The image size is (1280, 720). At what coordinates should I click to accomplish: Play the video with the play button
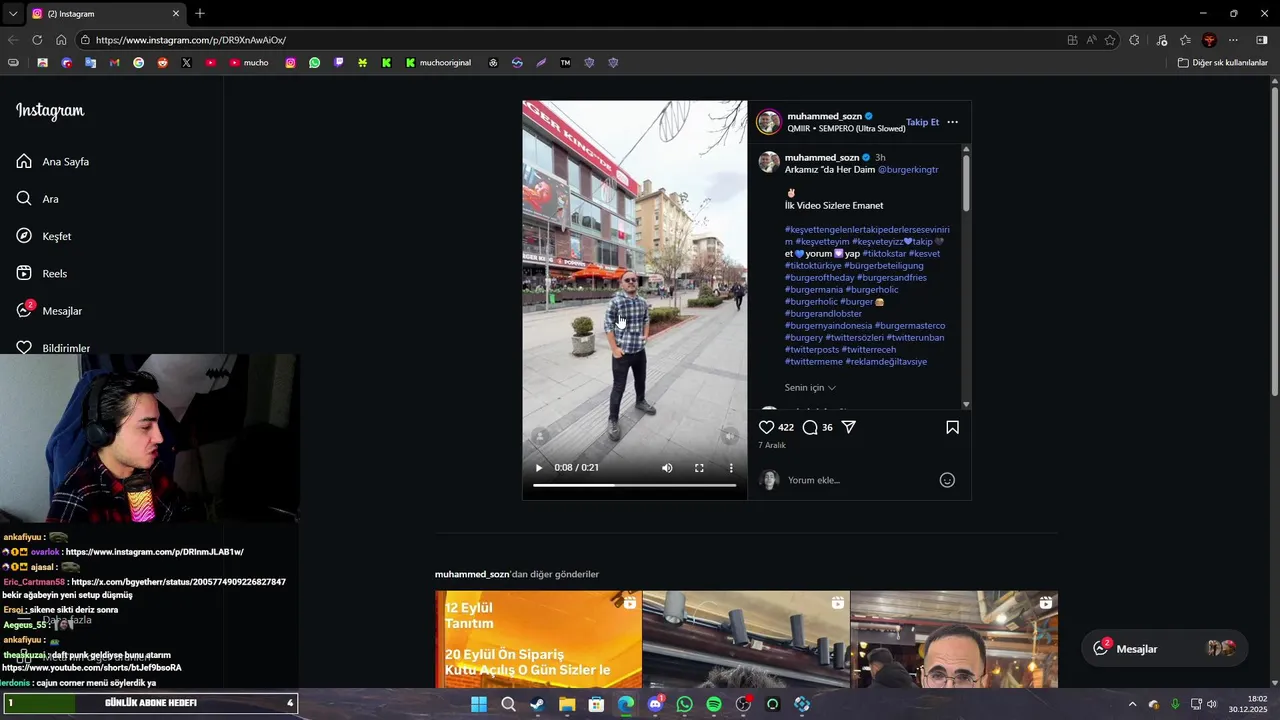tap(539, 468)
